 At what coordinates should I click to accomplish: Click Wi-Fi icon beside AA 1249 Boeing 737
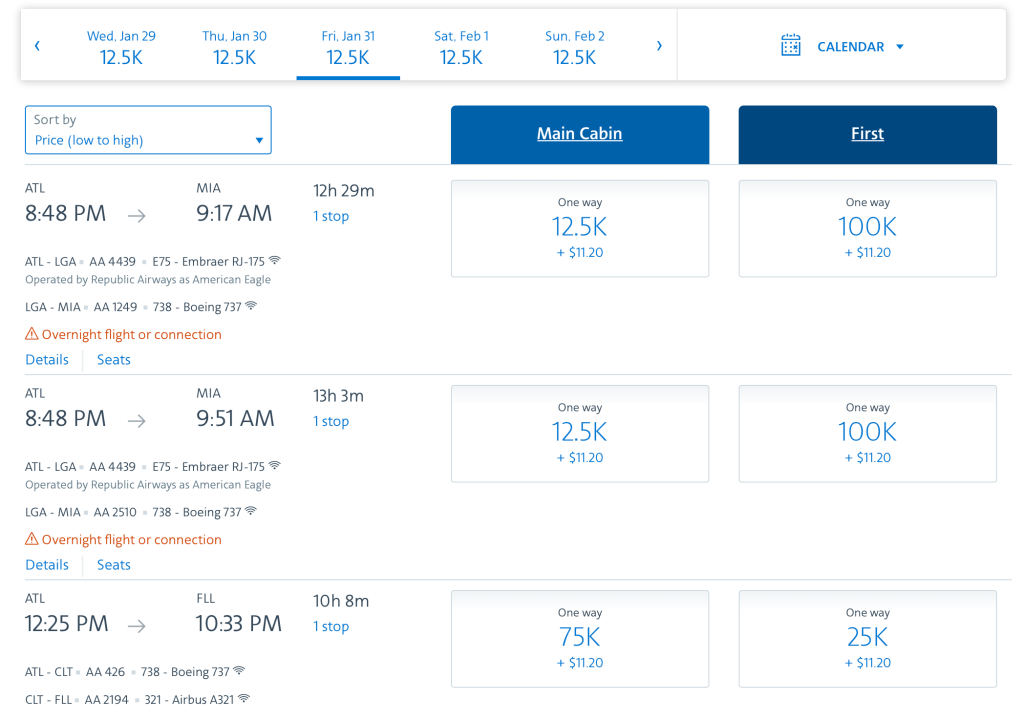point(251,306)
